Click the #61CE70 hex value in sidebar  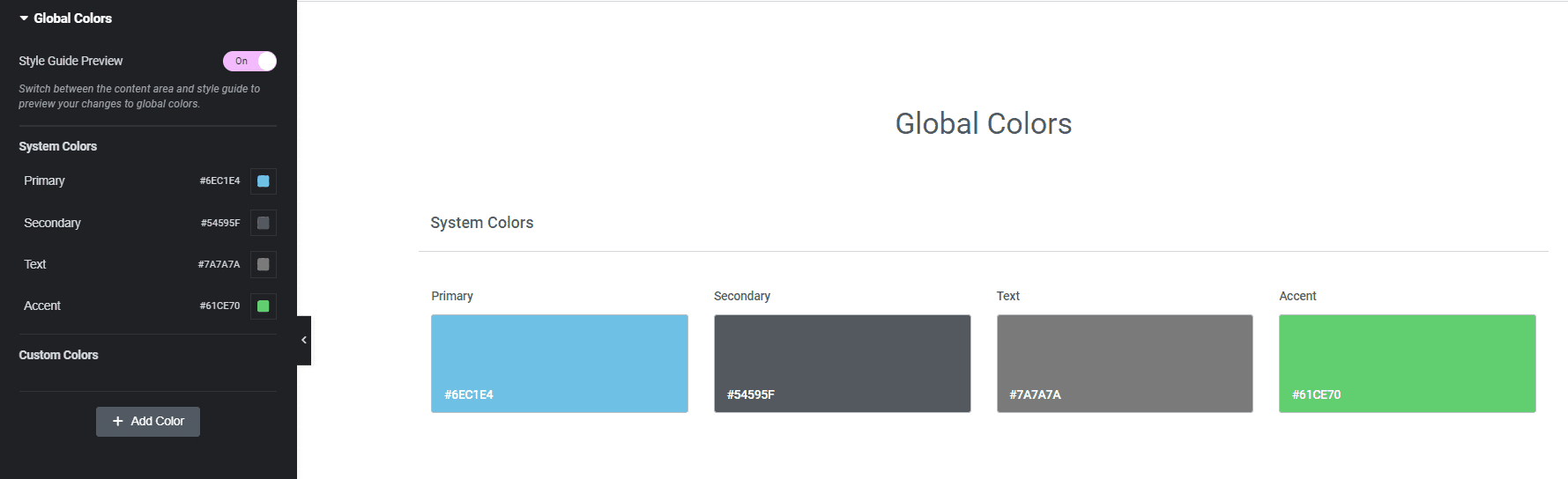click(x=219, y=306)
